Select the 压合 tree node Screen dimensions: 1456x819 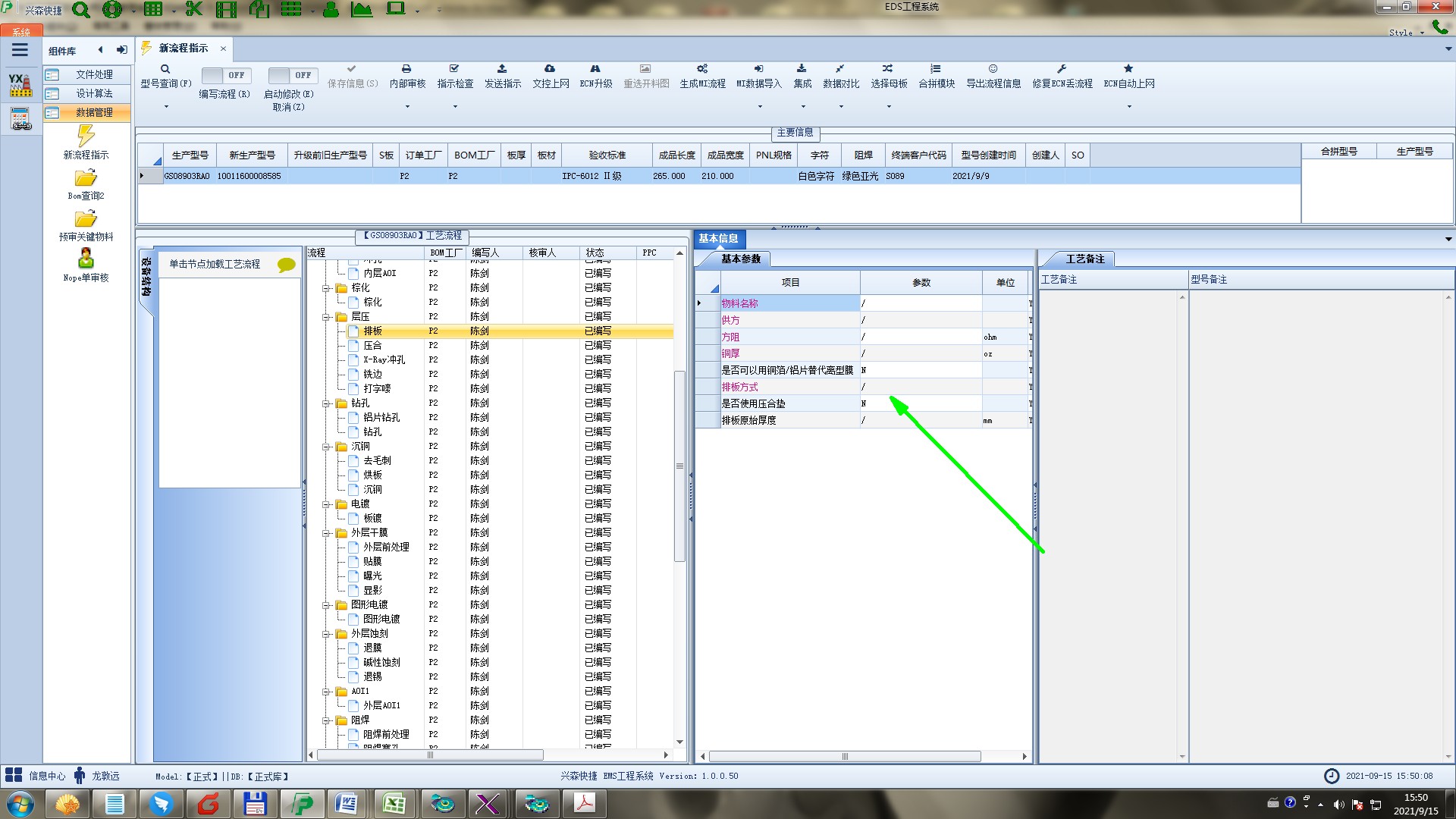pos(372,346)
